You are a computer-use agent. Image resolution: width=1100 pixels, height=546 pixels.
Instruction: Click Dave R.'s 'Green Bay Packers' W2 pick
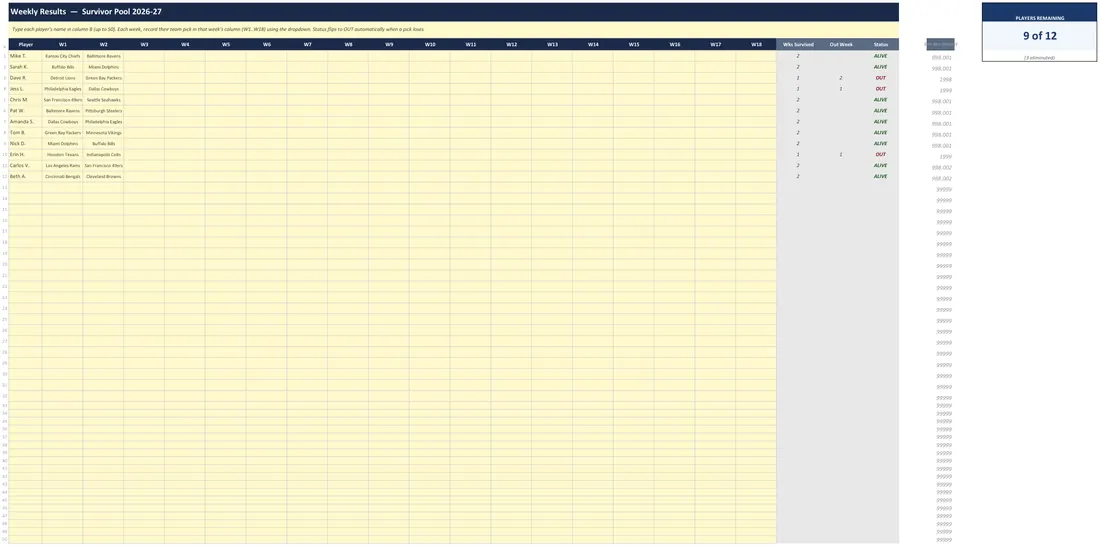(x=103, y=78)
